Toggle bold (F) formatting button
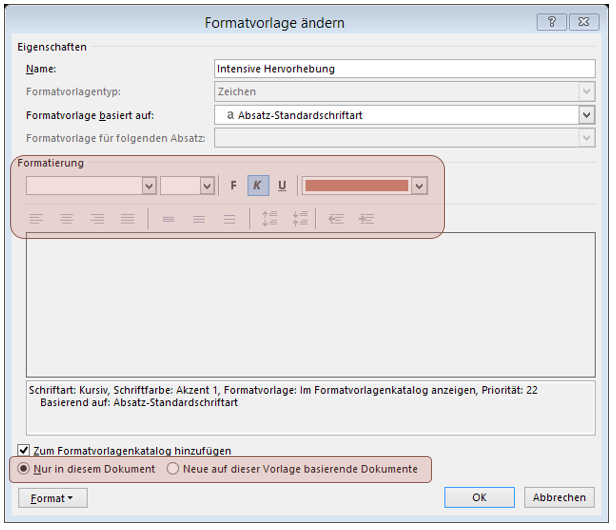Viewport: 616px width, 530px height. (234, 186)
